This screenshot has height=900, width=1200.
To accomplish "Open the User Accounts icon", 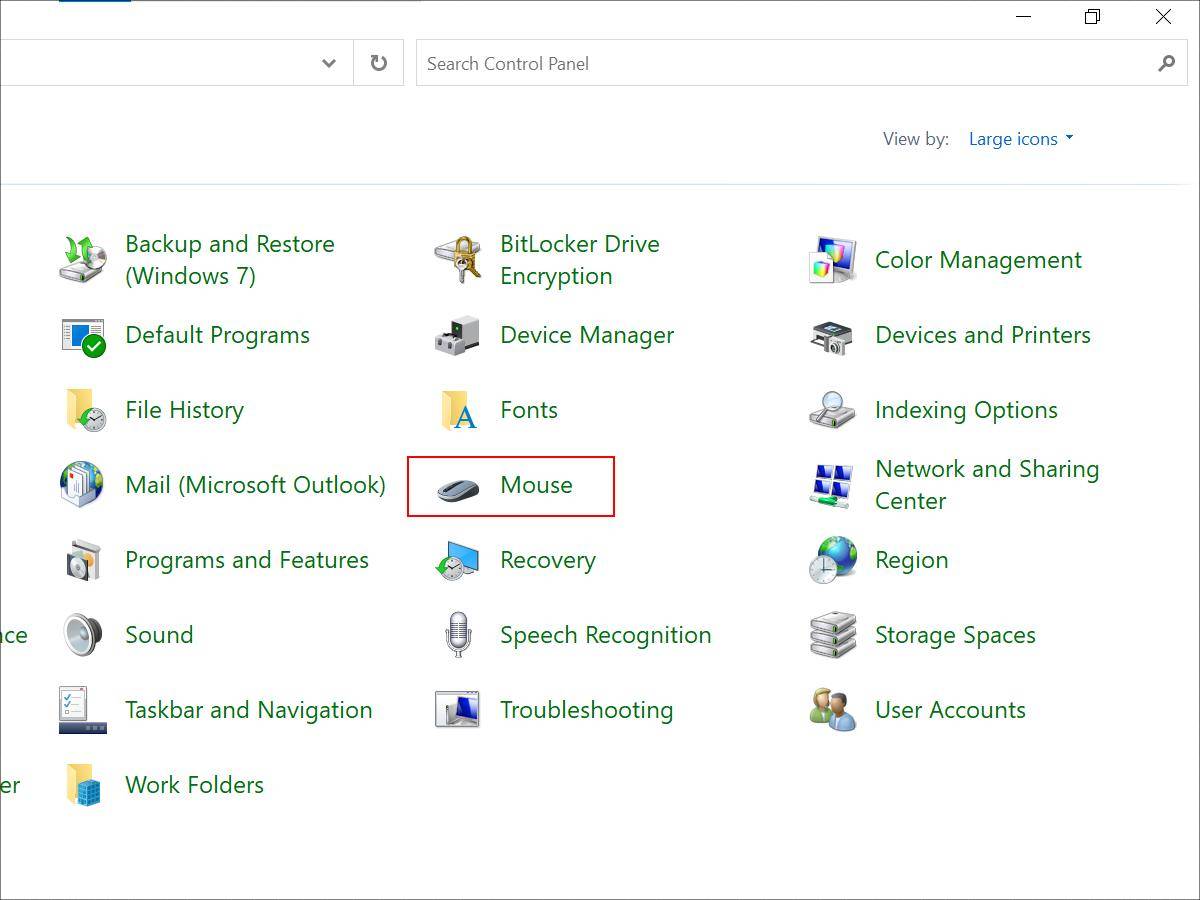I will point(832,710).
